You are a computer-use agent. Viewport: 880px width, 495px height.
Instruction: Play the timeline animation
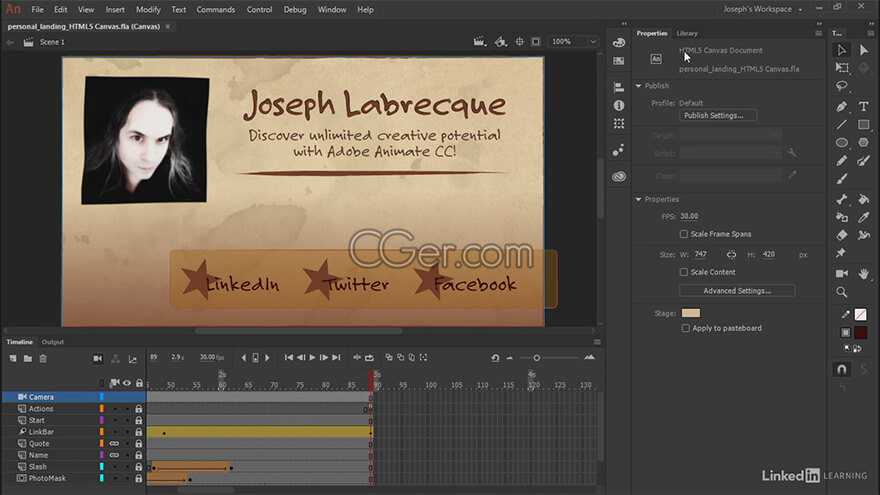pyautogui.click(x=313, y=358)
